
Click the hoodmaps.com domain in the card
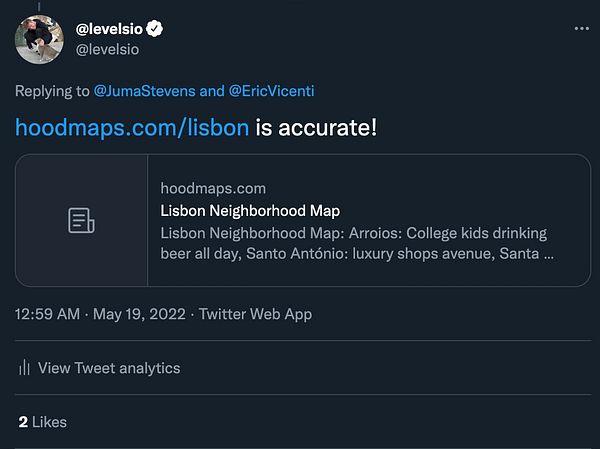[x=213, y=188]
